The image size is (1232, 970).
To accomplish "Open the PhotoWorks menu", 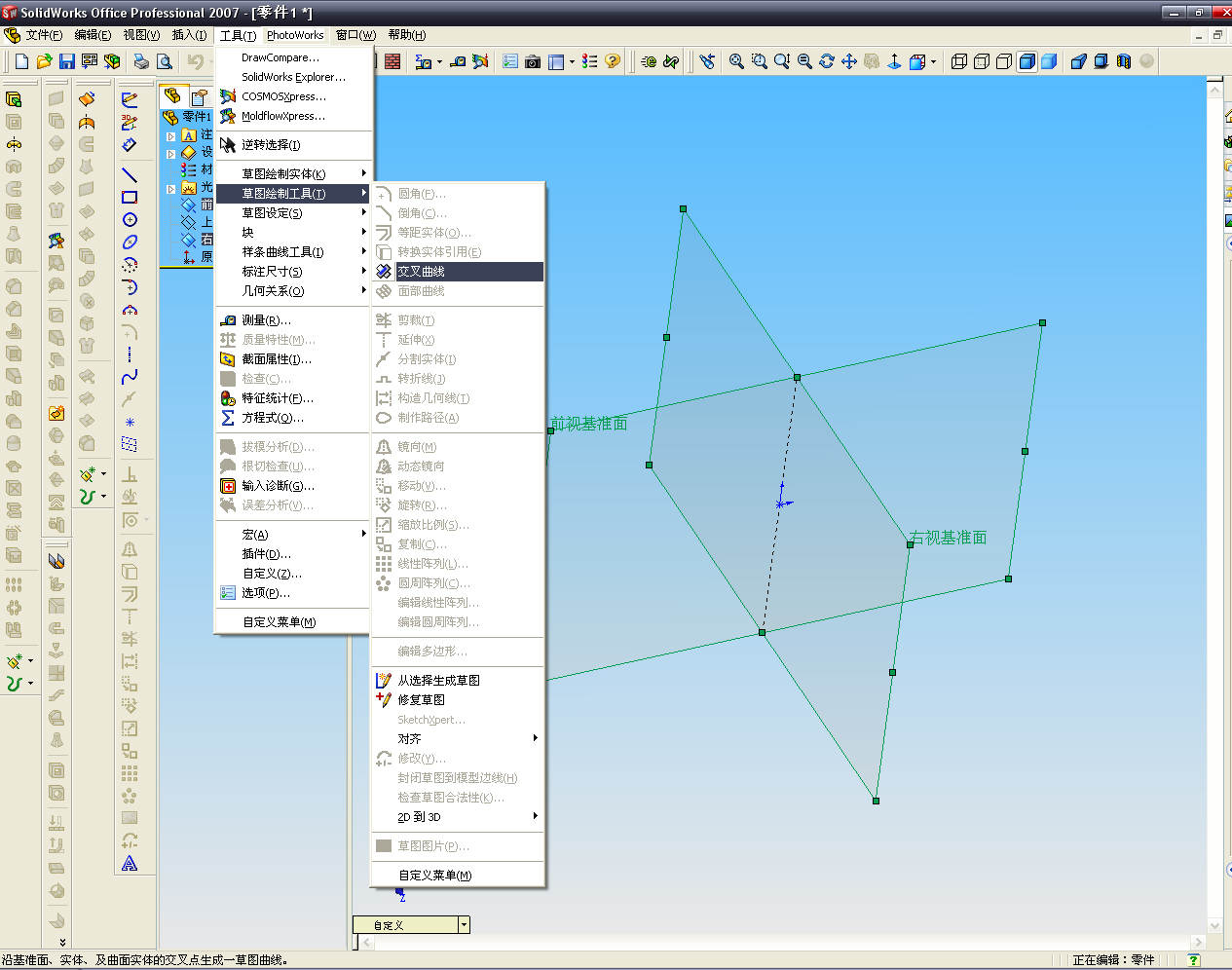I will tap(295, 35).
